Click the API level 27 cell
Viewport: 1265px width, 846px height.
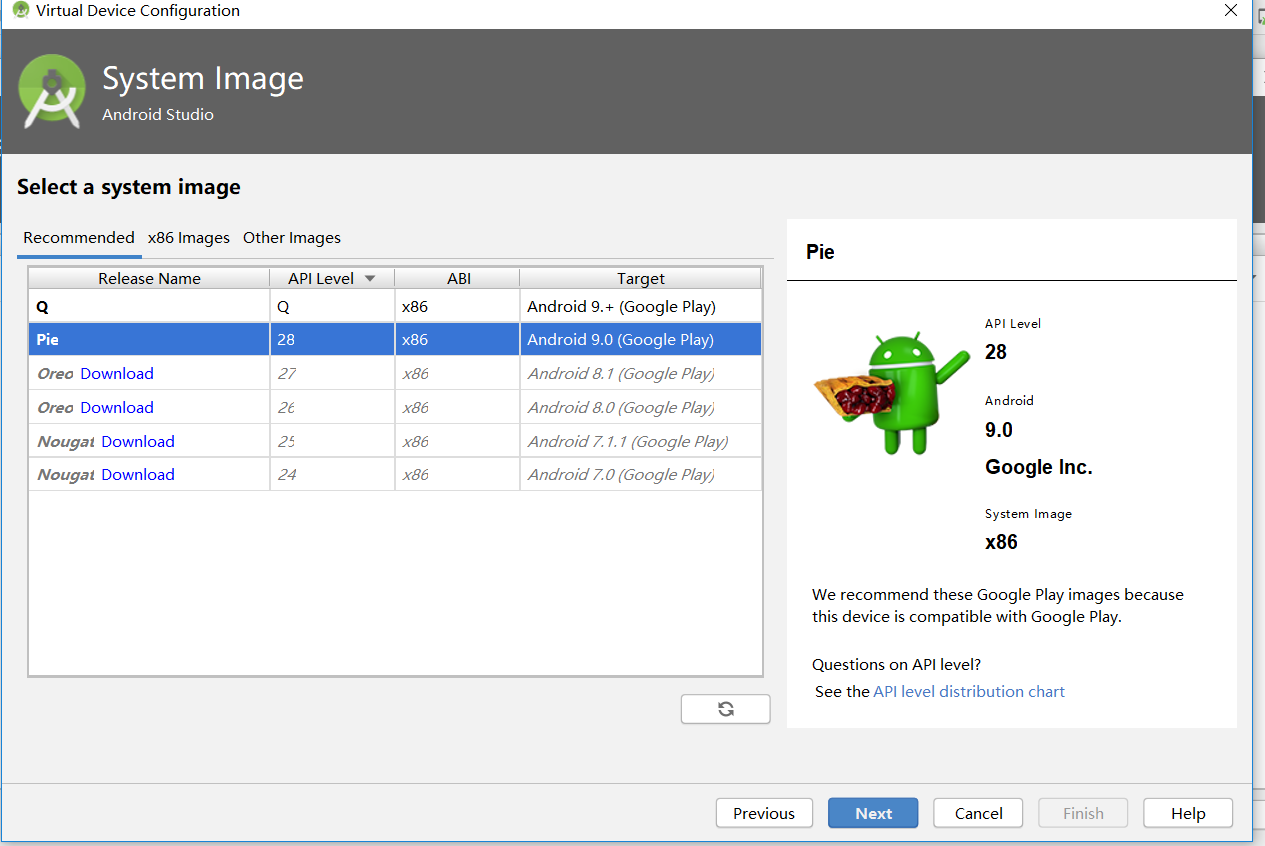tap(332, 374)
